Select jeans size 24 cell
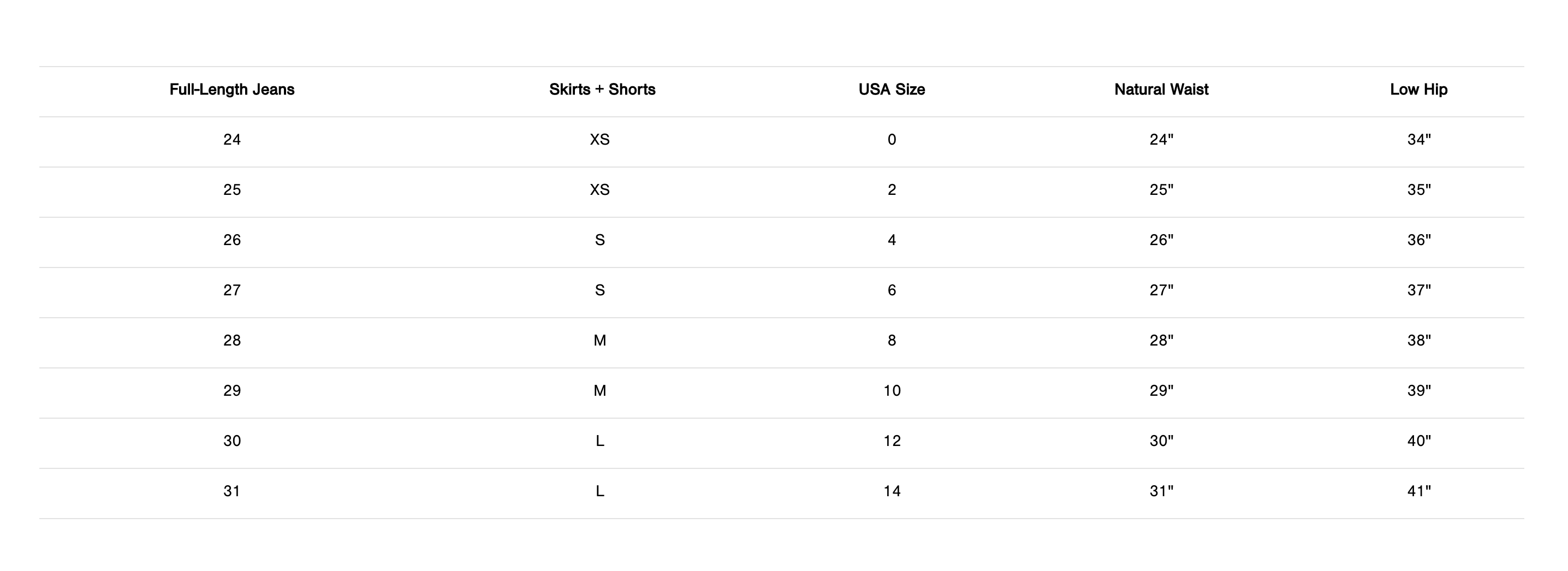The image size is (1568, 571). [232, 139]
